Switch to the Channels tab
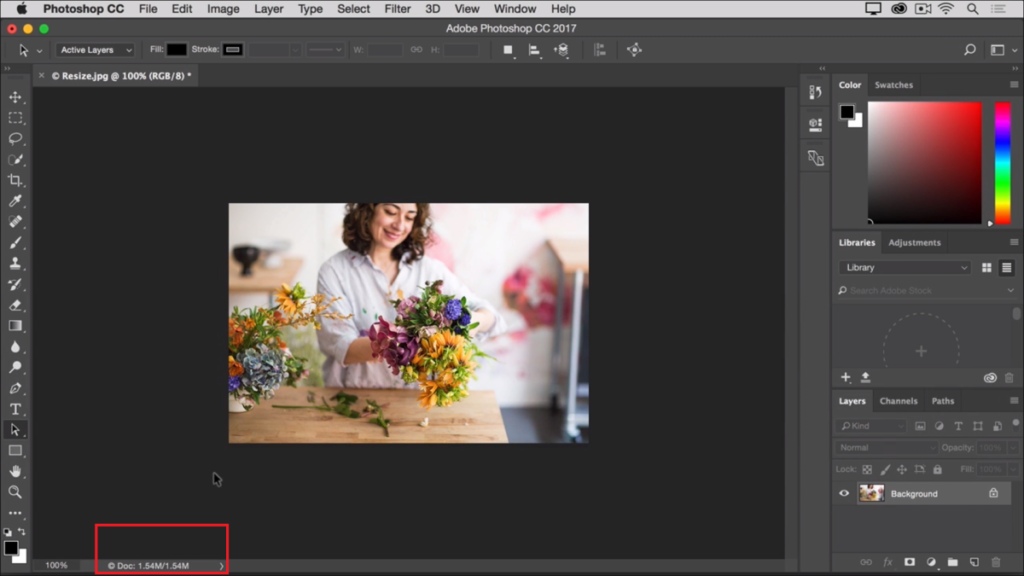 click(898, 401)
